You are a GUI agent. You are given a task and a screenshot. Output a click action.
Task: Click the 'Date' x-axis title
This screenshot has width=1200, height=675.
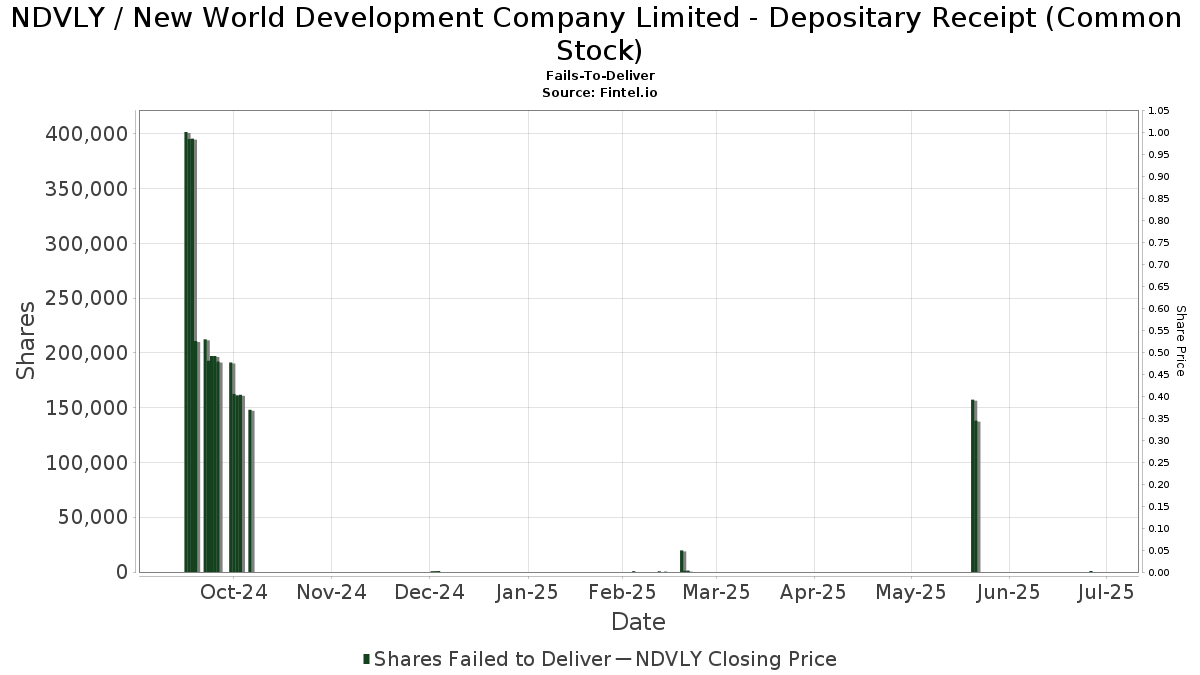click(638, 622)
